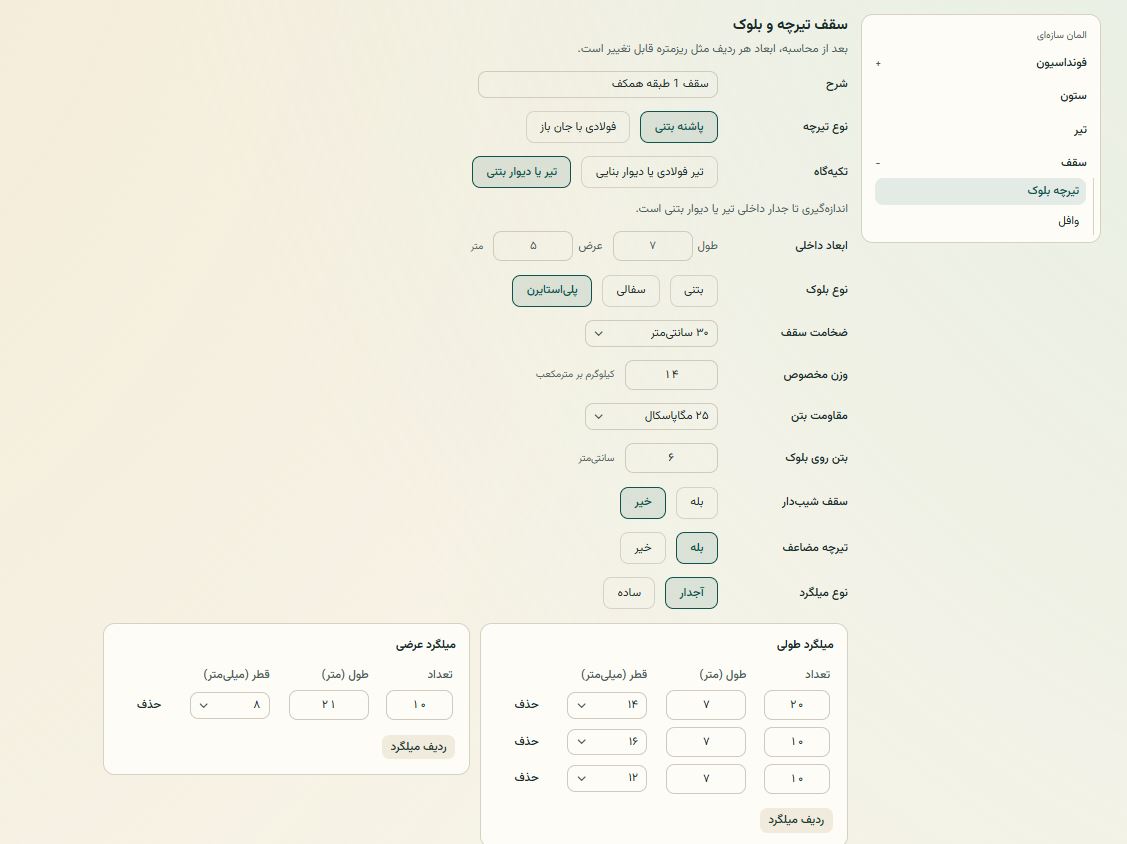Open the ۱۶ mm diameter dropdown in میلگرد طولی
Screen dimensions: 1127x844
[x=607, y=742]
